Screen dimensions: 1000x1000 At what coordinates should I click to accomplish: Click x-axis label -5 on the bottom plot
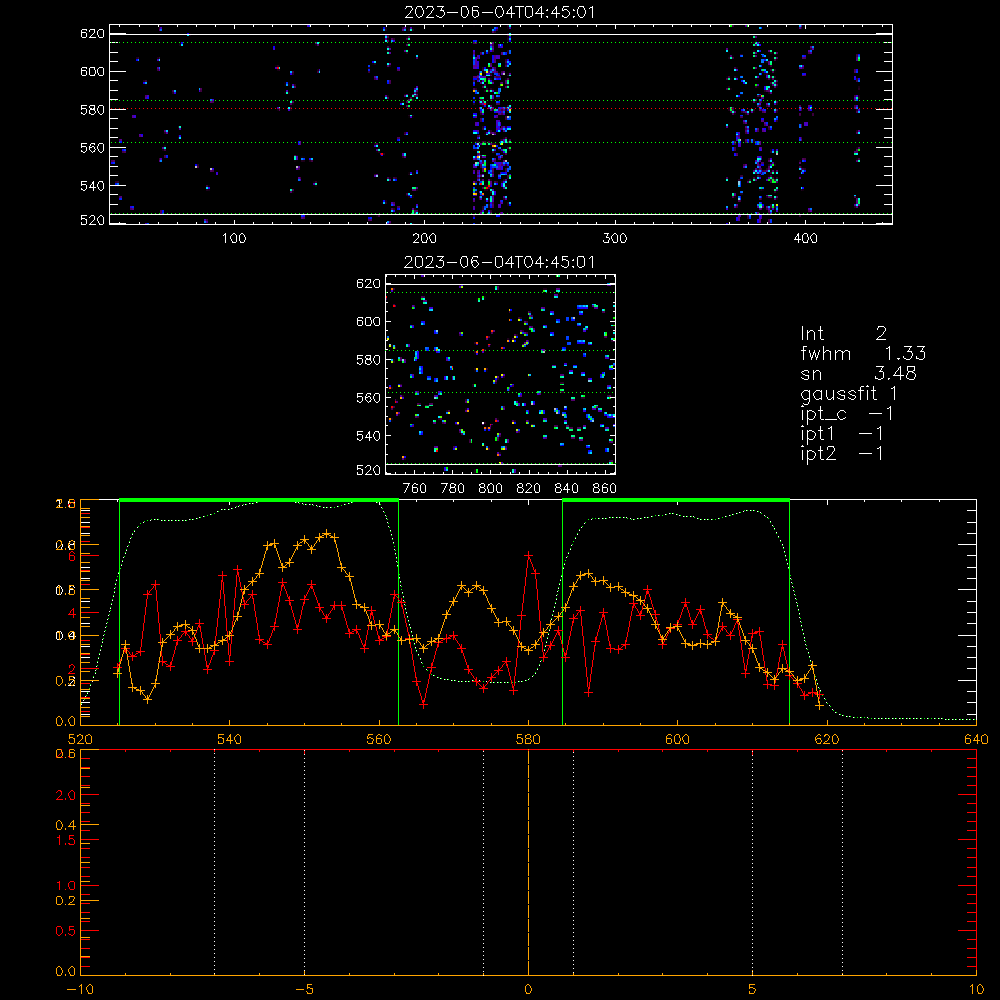(x=304, y=989)
